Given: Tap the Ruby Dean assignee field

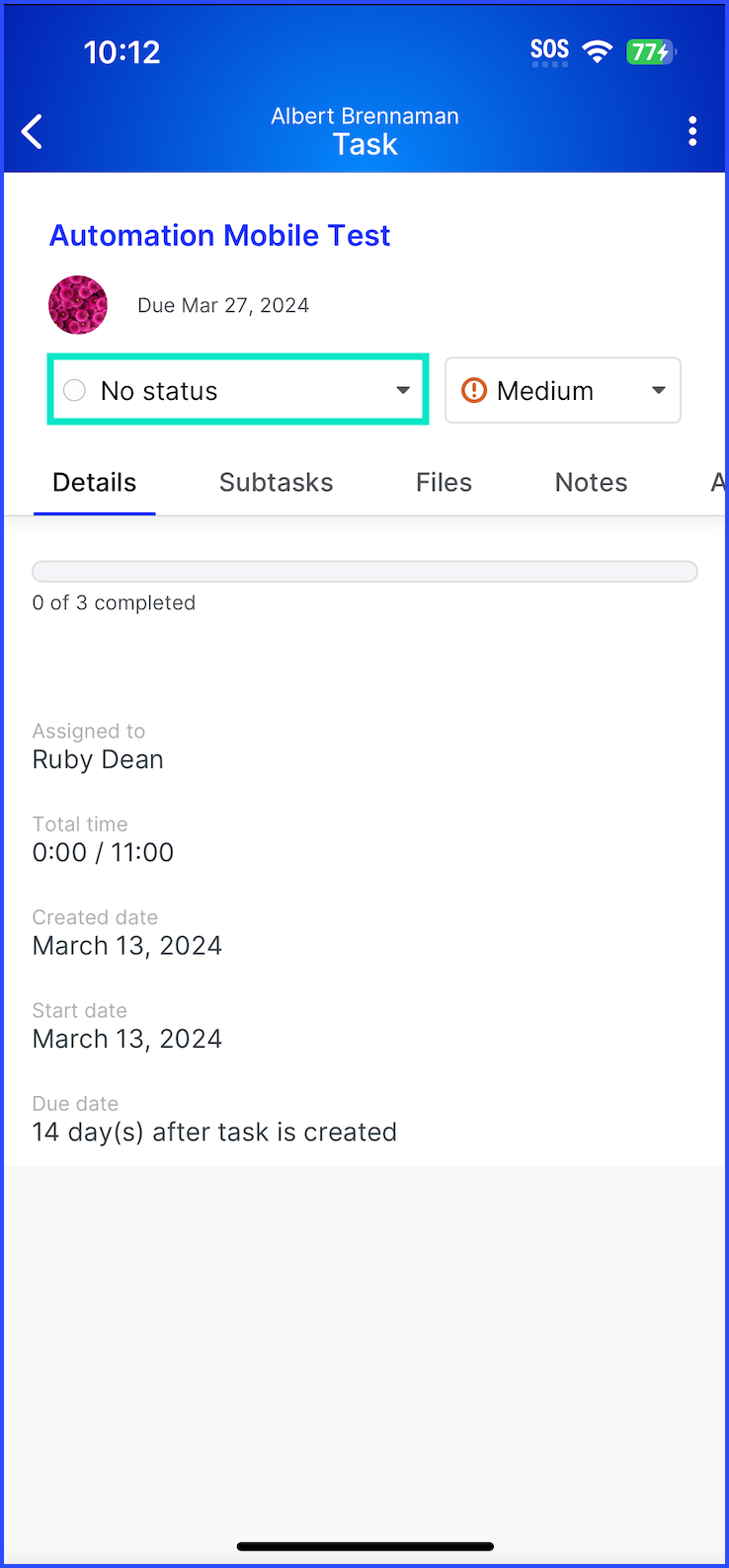Looking at the screenshot, I should click(x=98, y=759).
